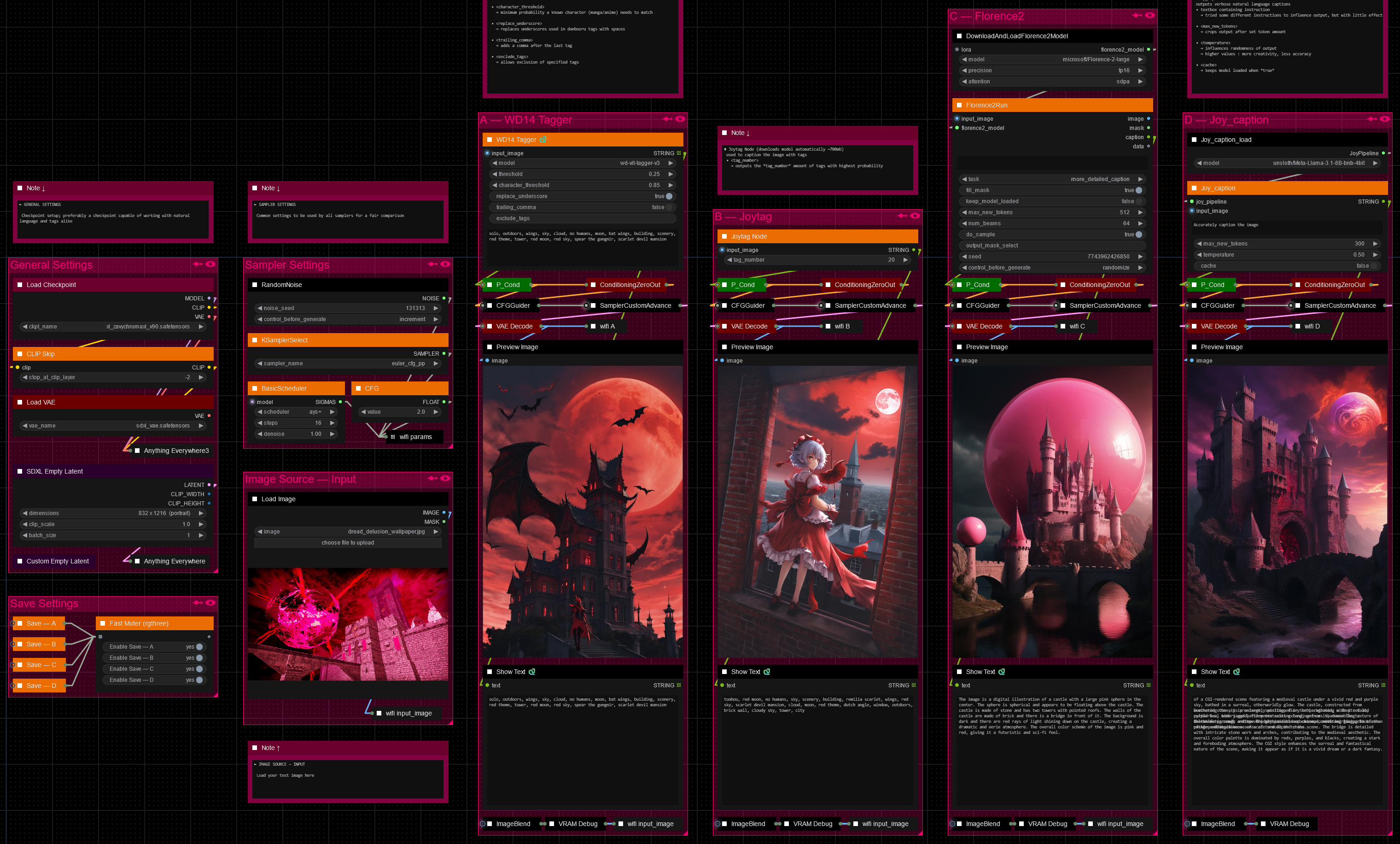The height and width of the screenshot is (844, 1400).
Task: Click choose file to upload button
Action: tap(348, 543)
